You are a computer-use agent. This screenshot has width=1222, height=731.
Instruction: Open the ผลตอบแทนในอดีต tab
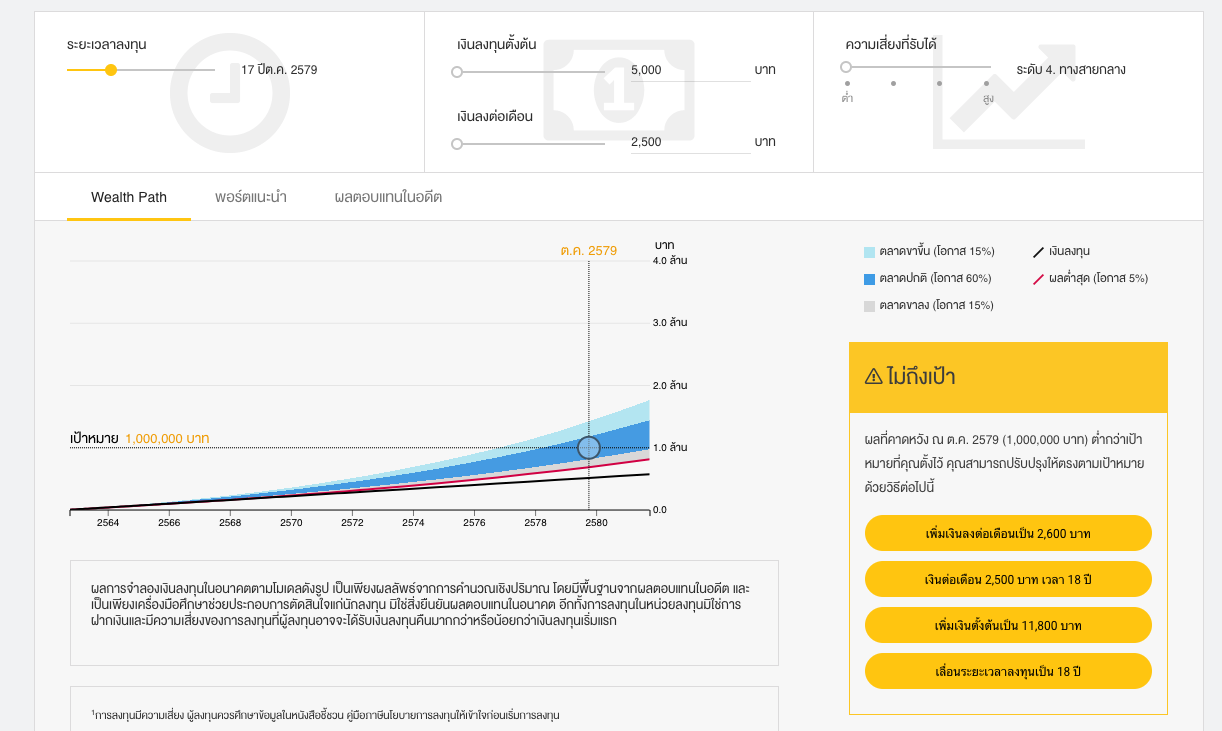point(388,197)
